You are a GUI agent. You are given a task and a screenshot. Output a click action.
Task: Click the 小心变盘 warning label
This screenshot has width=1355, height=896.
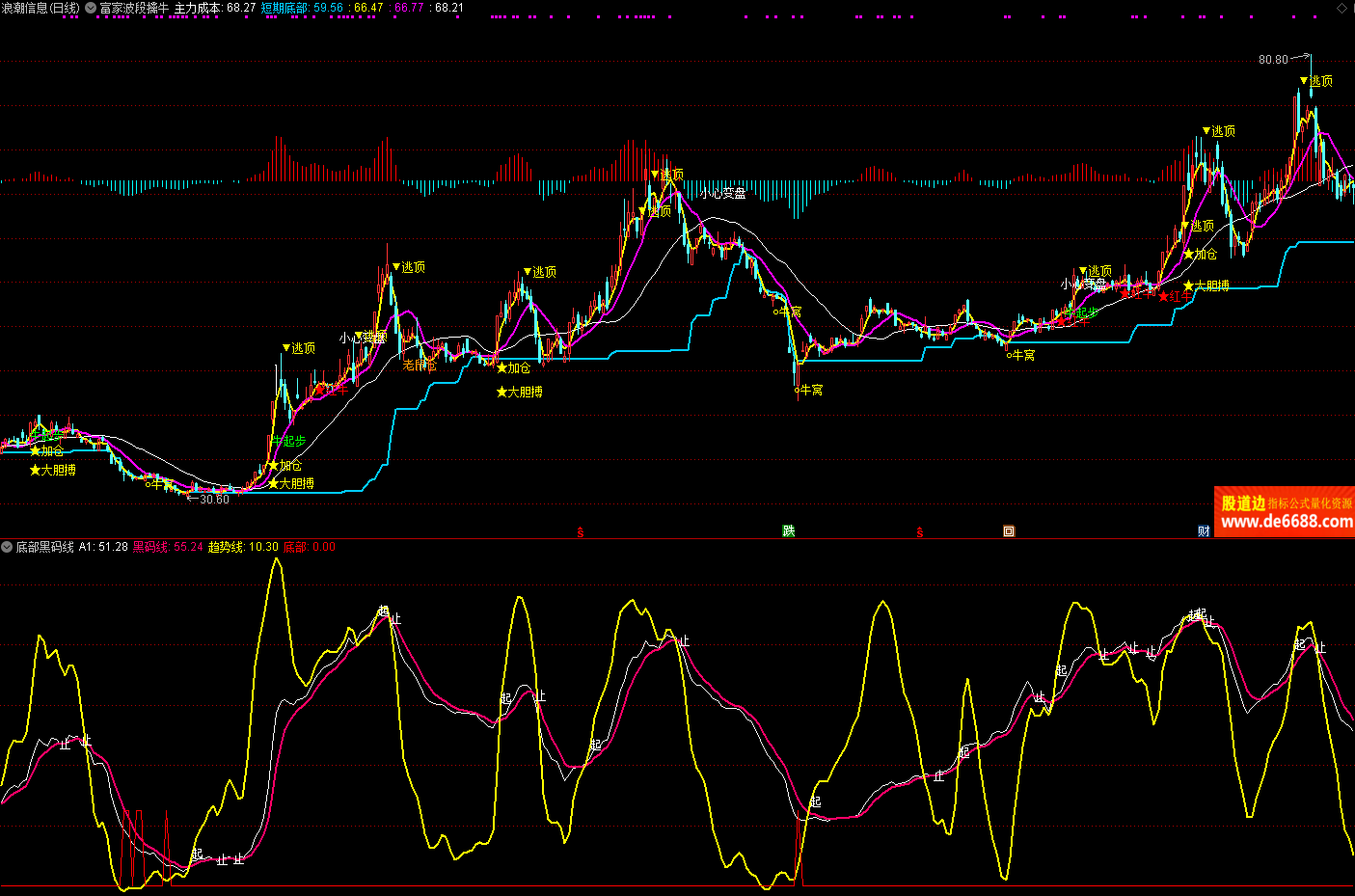pyautogui.click(x=722, y=193)
